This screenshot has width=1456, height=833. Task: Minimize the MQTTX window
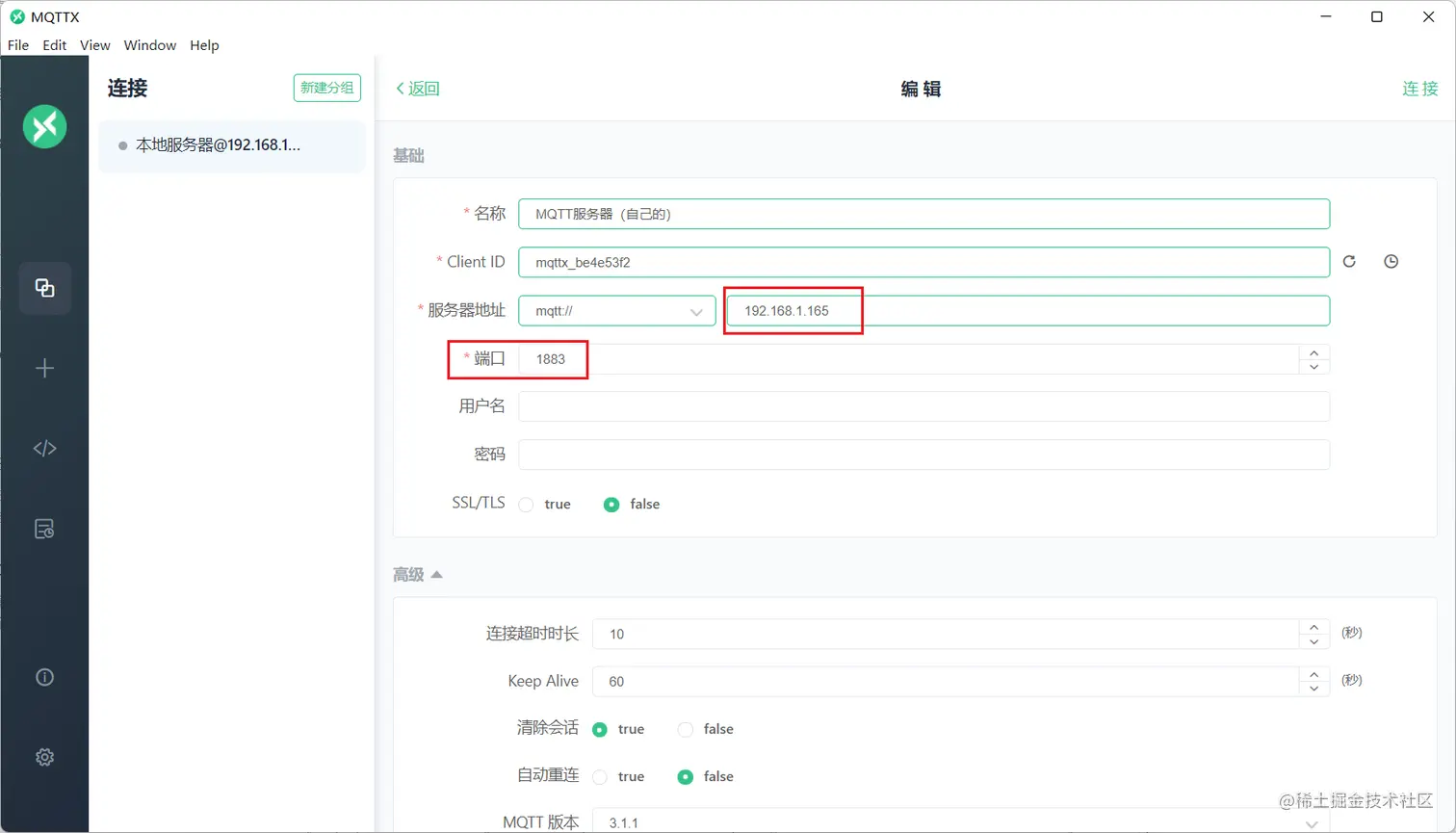tap(1325, 16)
